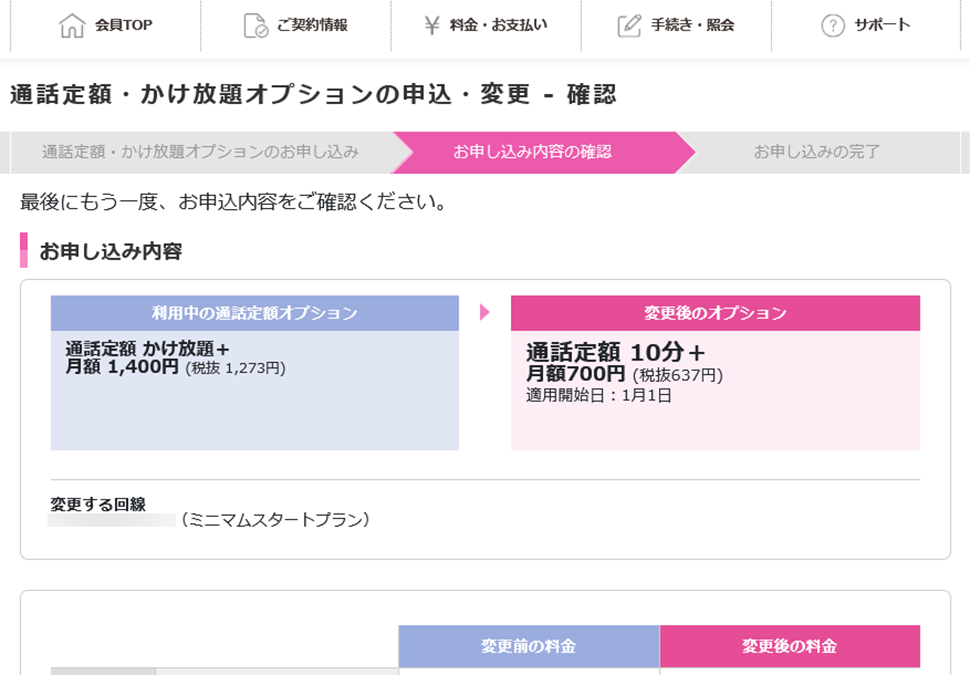Click the question mark support icon
The width and height of the screenshot is (970, 675).
[x=833, y=26]
